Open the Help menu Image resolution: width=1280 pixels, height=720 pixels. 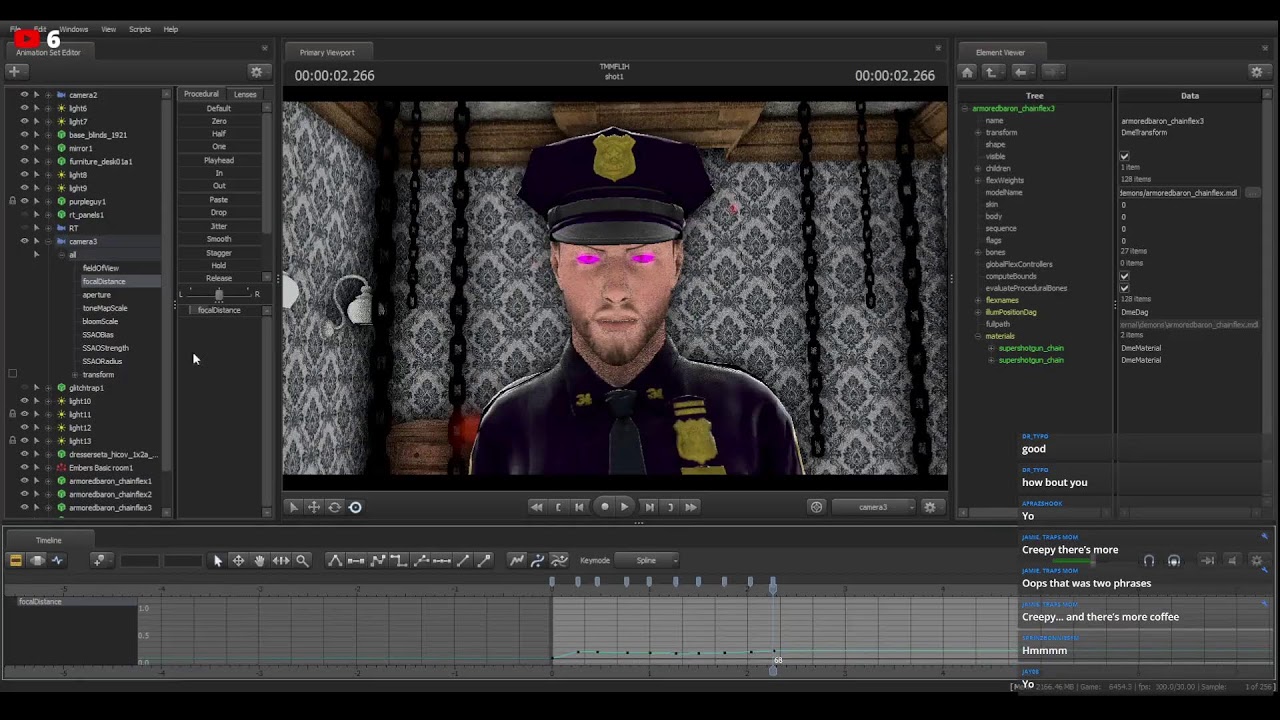pos(171,29)
